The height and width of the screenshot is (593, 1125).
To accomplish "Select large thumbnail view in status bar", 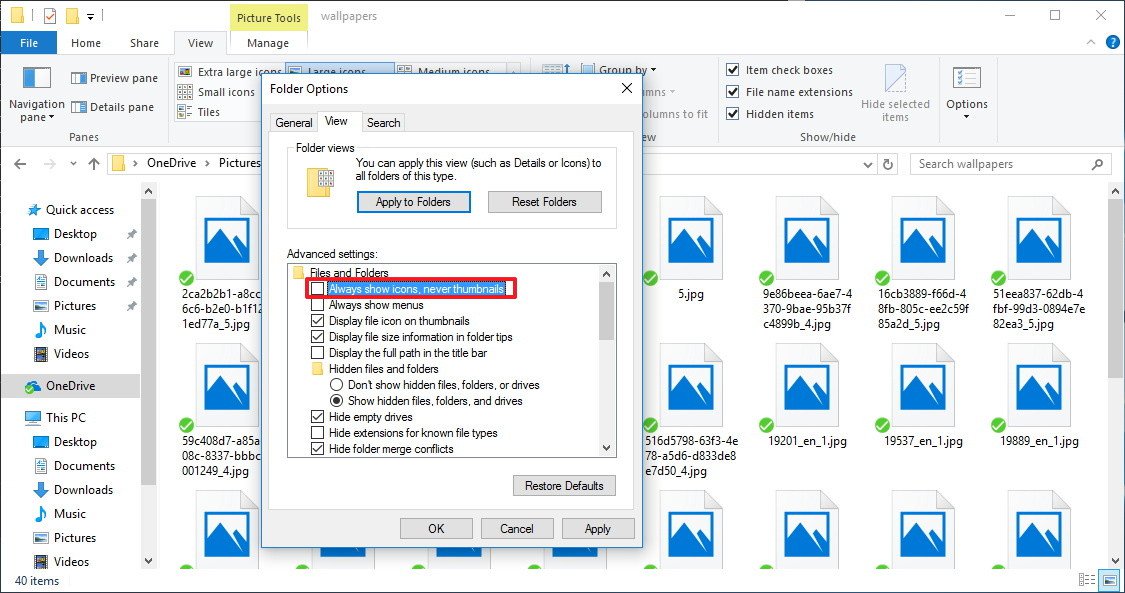I will [x=1110, y=579].
